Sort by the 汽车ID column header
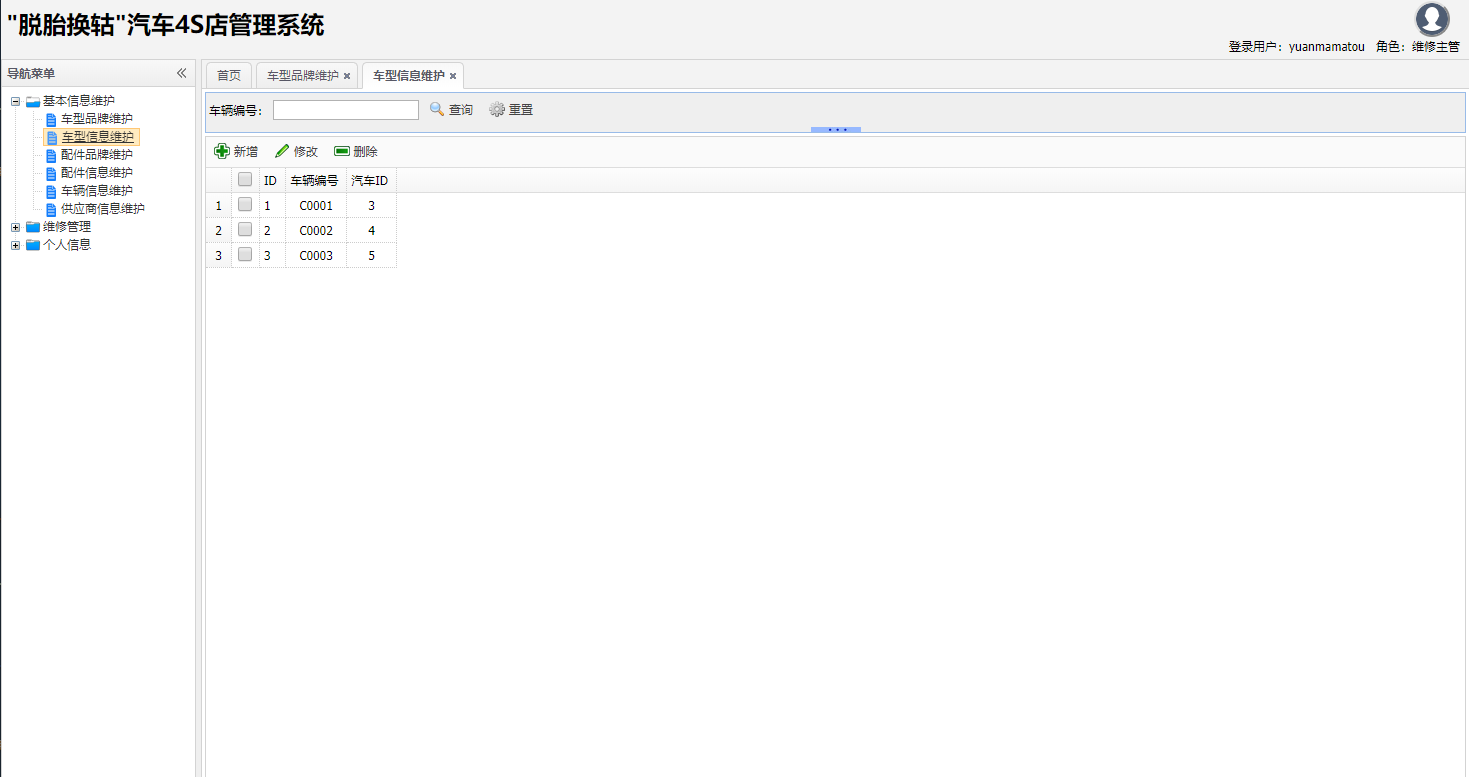1469x777 pixels. 371,181
